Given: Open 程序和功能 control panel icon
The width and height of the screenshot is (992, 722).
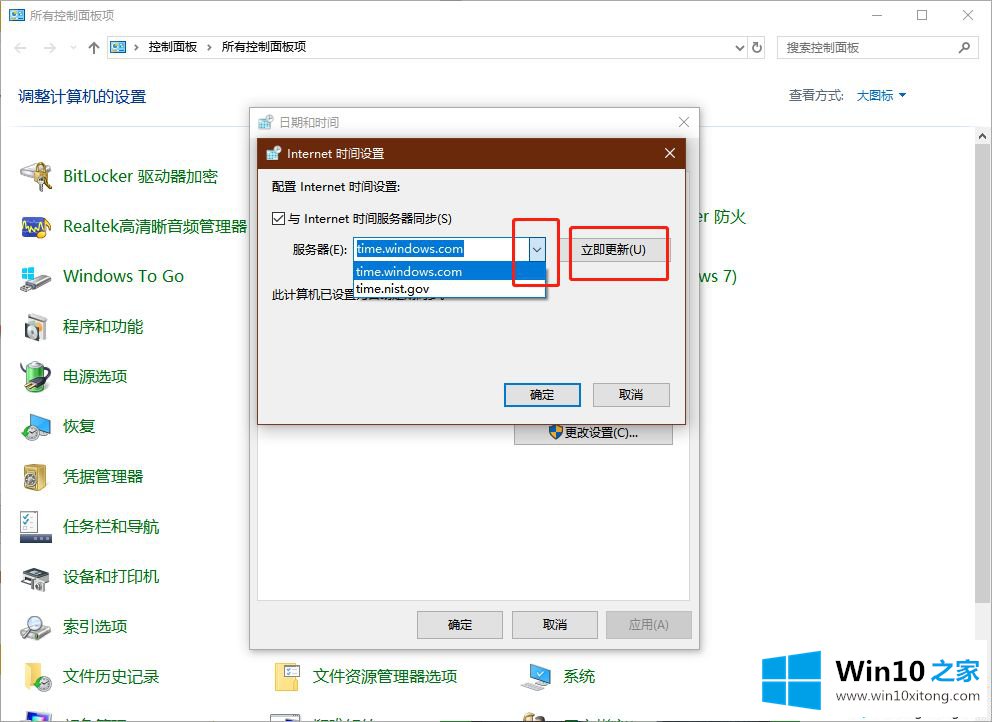Looking at the screenshot, I should coord(36,327).
